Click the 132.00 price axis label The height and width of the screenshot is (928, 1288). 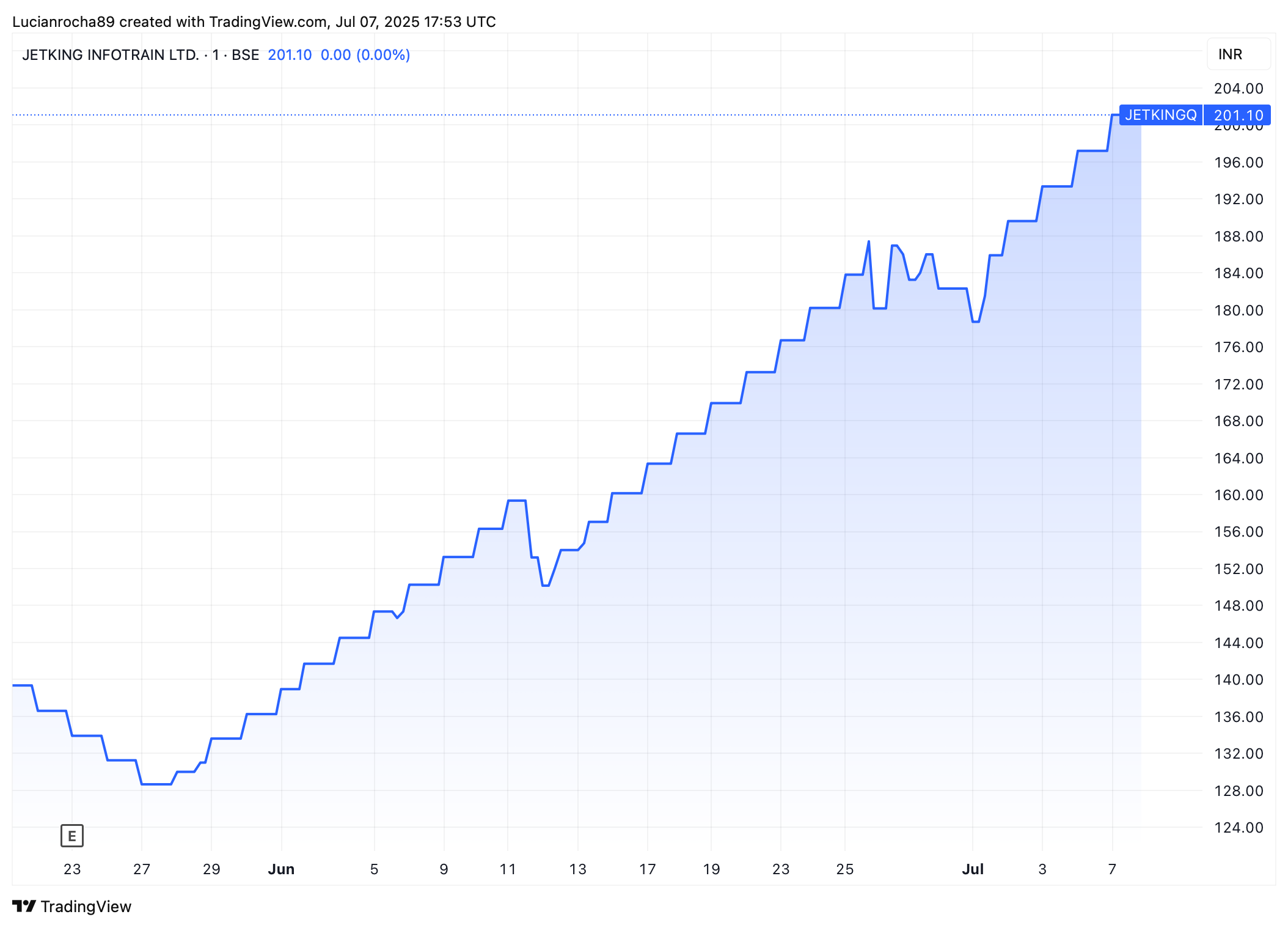coord(1239,754)
